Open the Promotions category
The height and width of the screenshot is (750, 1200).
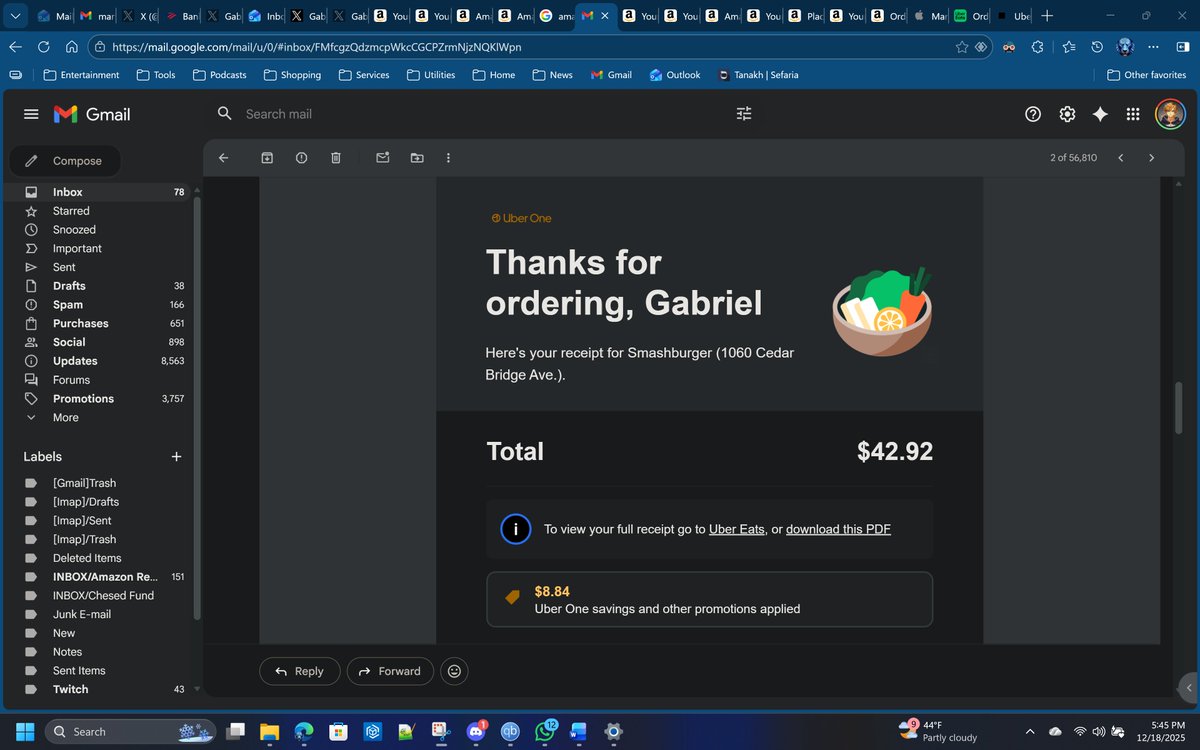[x=96, y=398]
